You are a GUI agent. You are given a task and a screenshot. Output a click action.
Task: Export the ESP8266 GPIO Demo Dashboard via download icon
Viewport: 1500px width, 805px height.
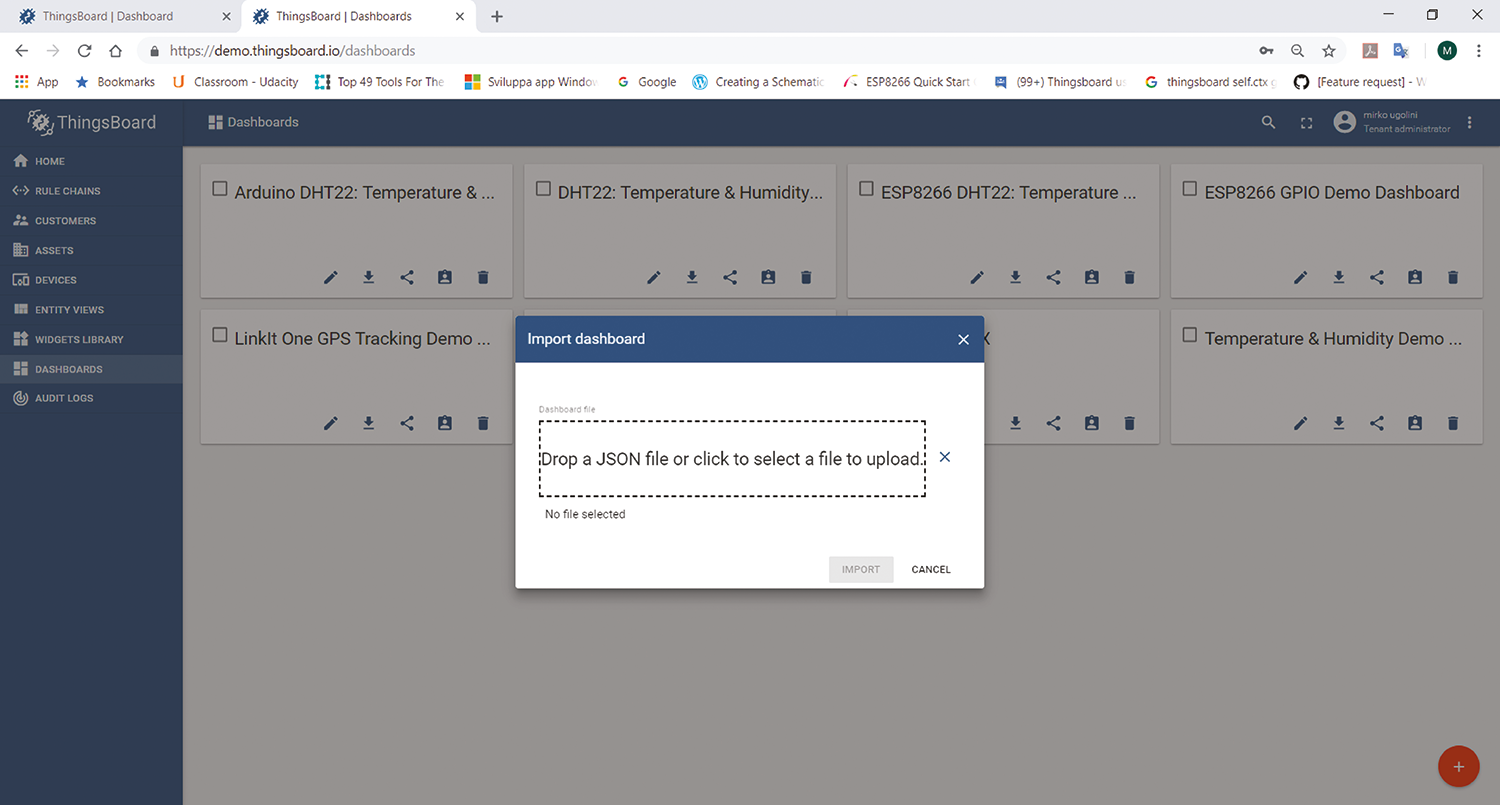point(1339,278)
